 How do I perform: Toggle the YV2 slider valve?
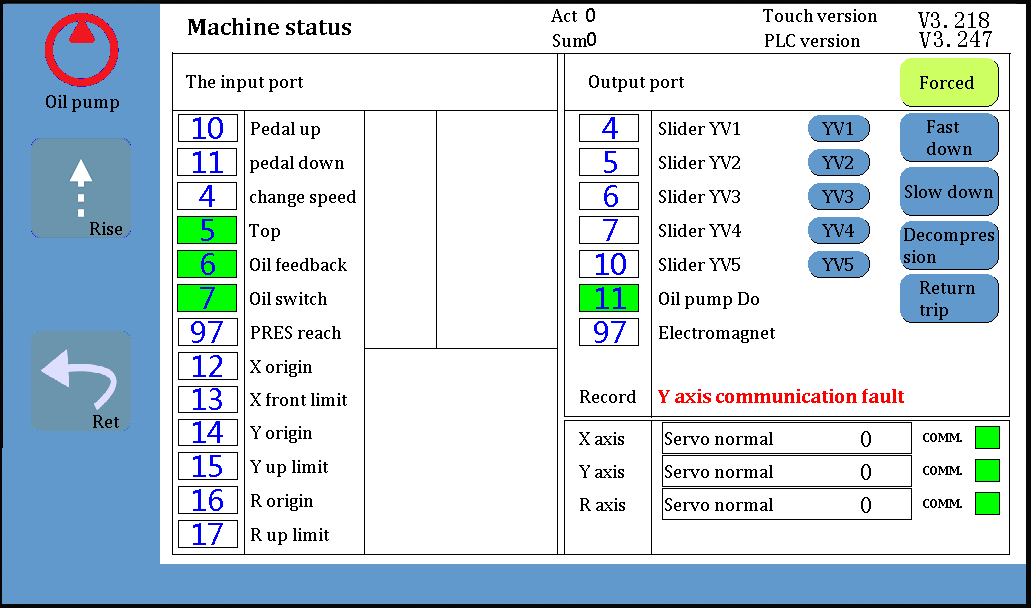tap(838, 163)
